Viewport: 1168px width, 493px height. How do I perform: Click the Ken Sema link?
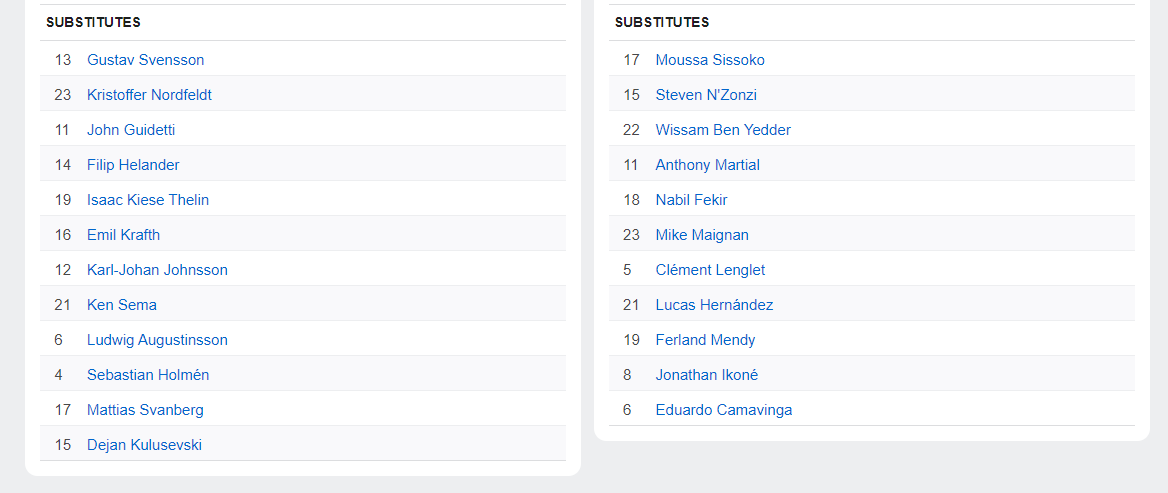(x=122, y=305)
